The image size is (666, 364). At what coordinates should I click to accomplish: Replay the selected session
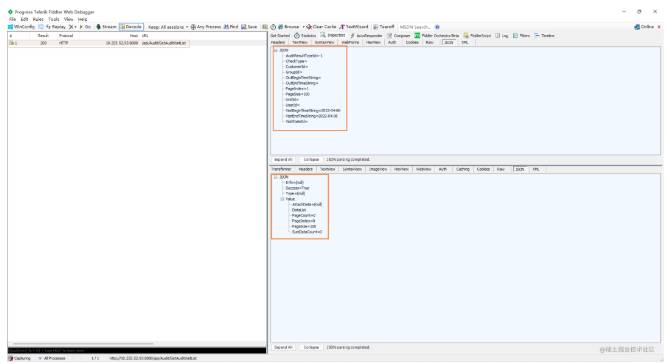56,27
